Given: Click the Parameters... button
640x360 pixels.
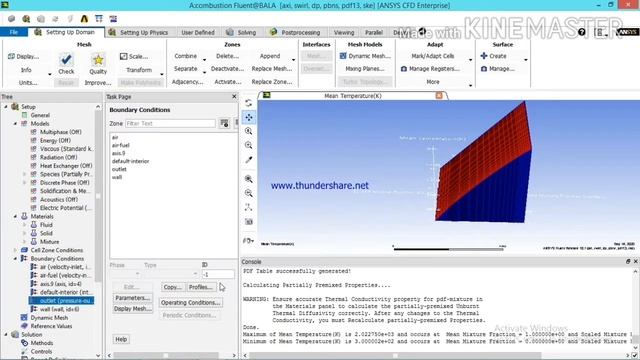Looking at the screenshot, I should pyautogui.click(x=133, y=298).
